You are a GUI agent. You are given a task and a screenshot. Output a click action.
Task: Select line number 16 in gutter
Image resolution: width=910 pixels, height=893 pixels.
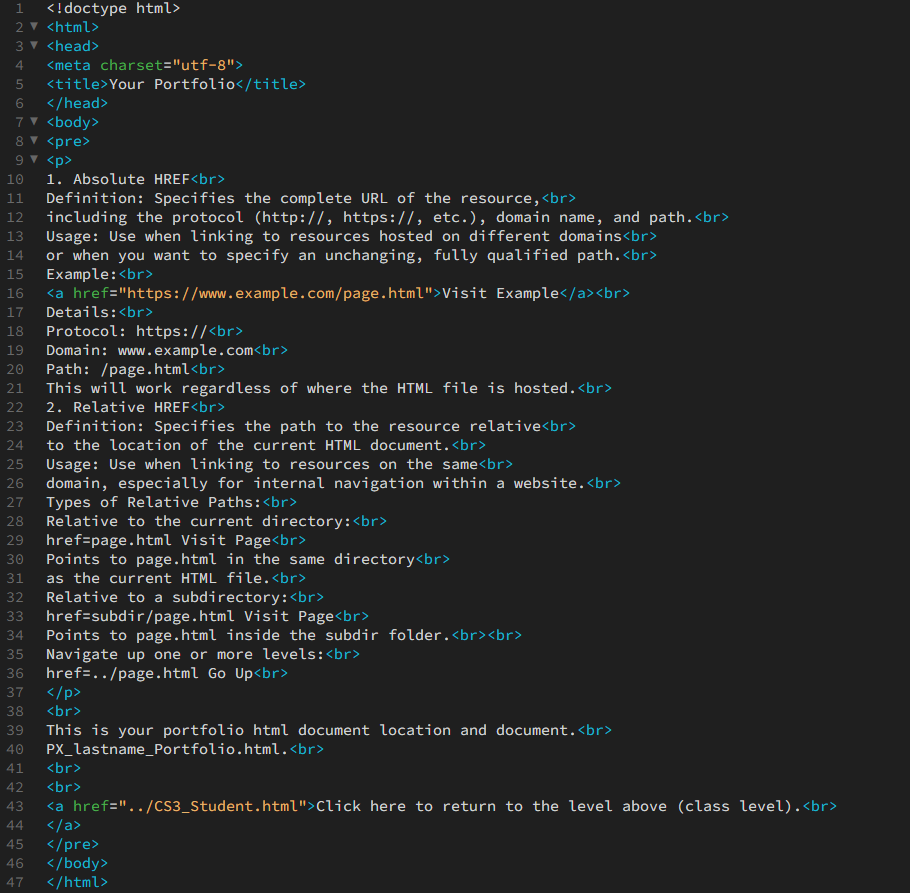15,293
